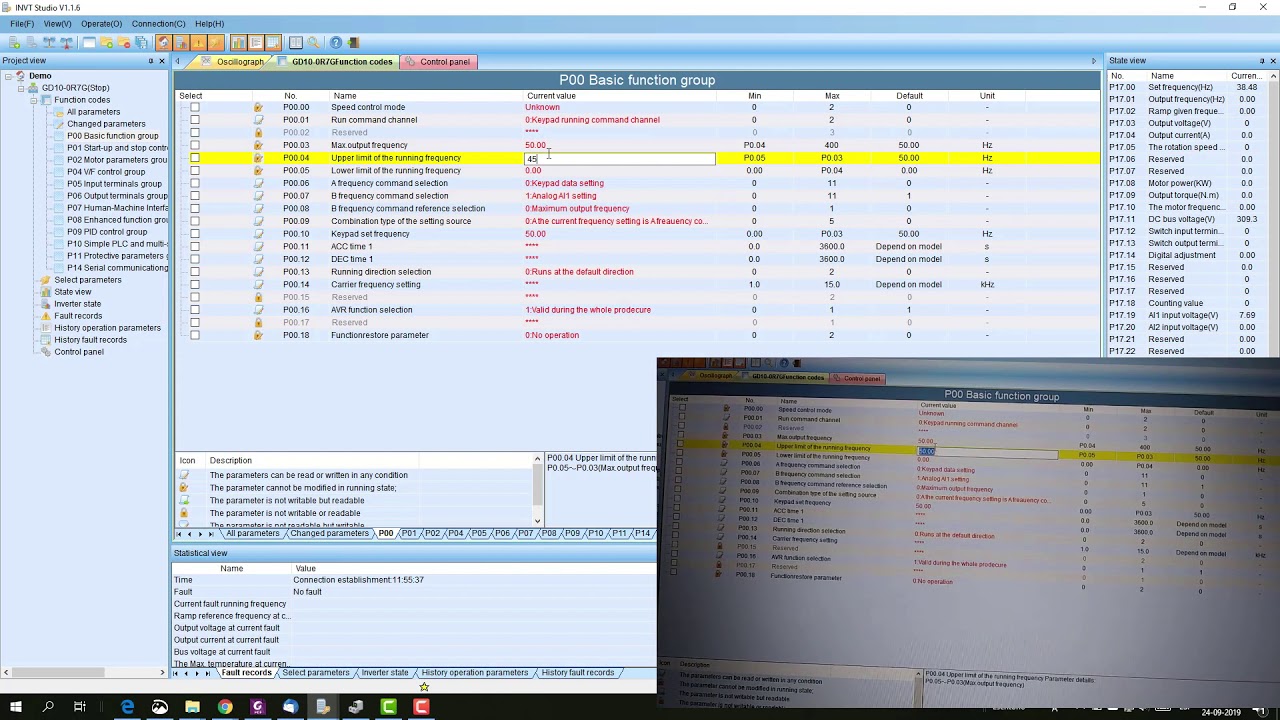Click the P00.03 value 50.00

tap(535, 145)
